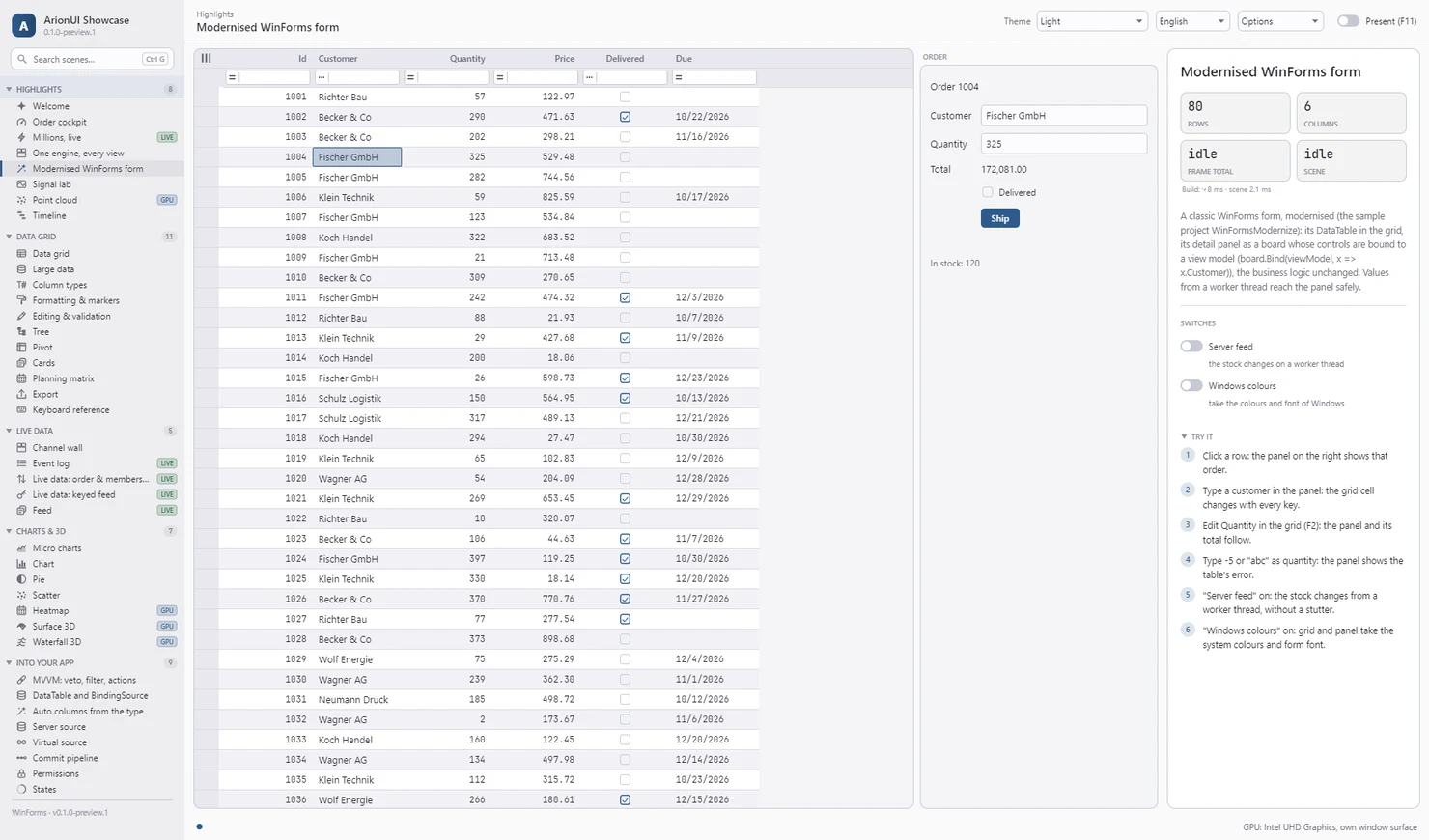Viewport: 1429px width, 840px height.
Task: Check Delivered for order 1001
Action: pos(625,97)
